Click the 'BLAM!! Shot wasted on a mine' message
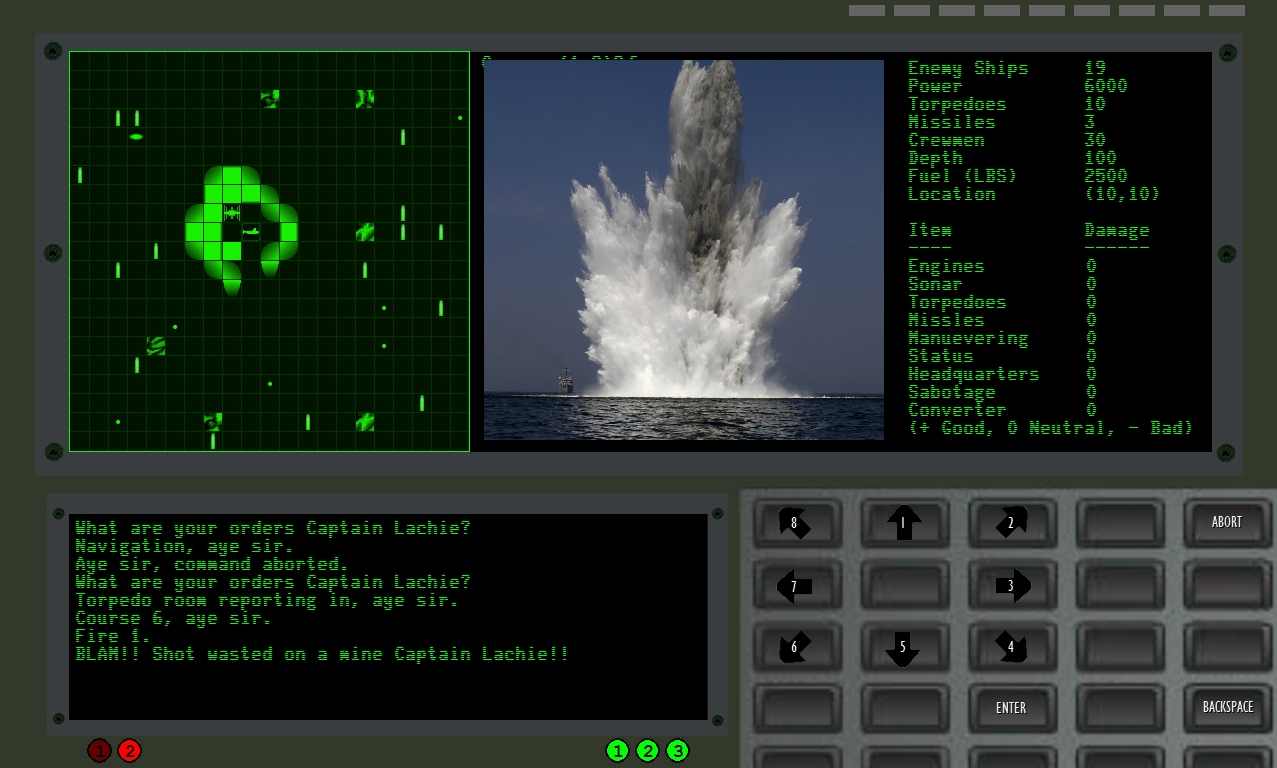The image size is (1277, 768). (322, 654)
